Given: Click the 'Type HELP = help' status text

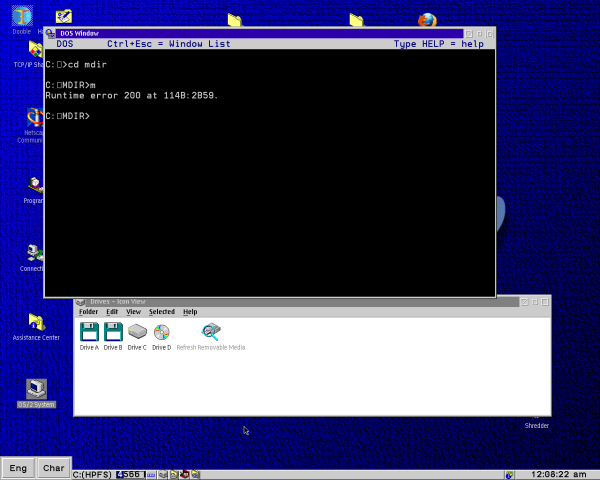Looking at the screenshot, I should point(439,44).
